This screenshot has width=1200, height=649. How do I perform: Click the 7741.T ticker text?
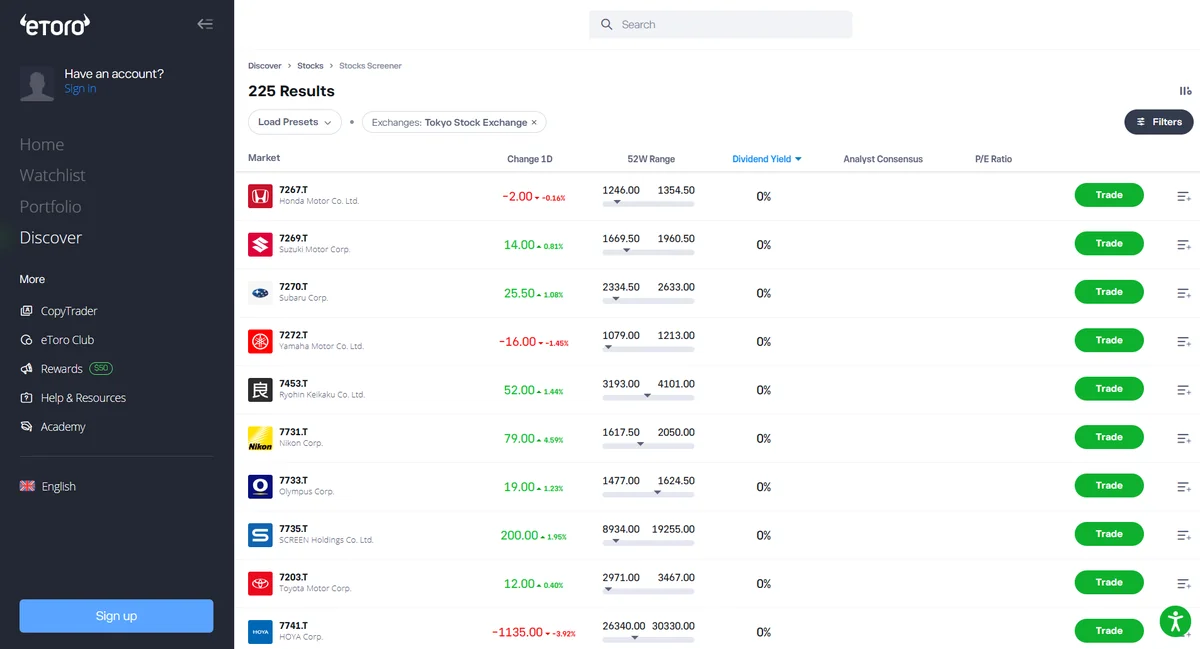tap(293, 625)
